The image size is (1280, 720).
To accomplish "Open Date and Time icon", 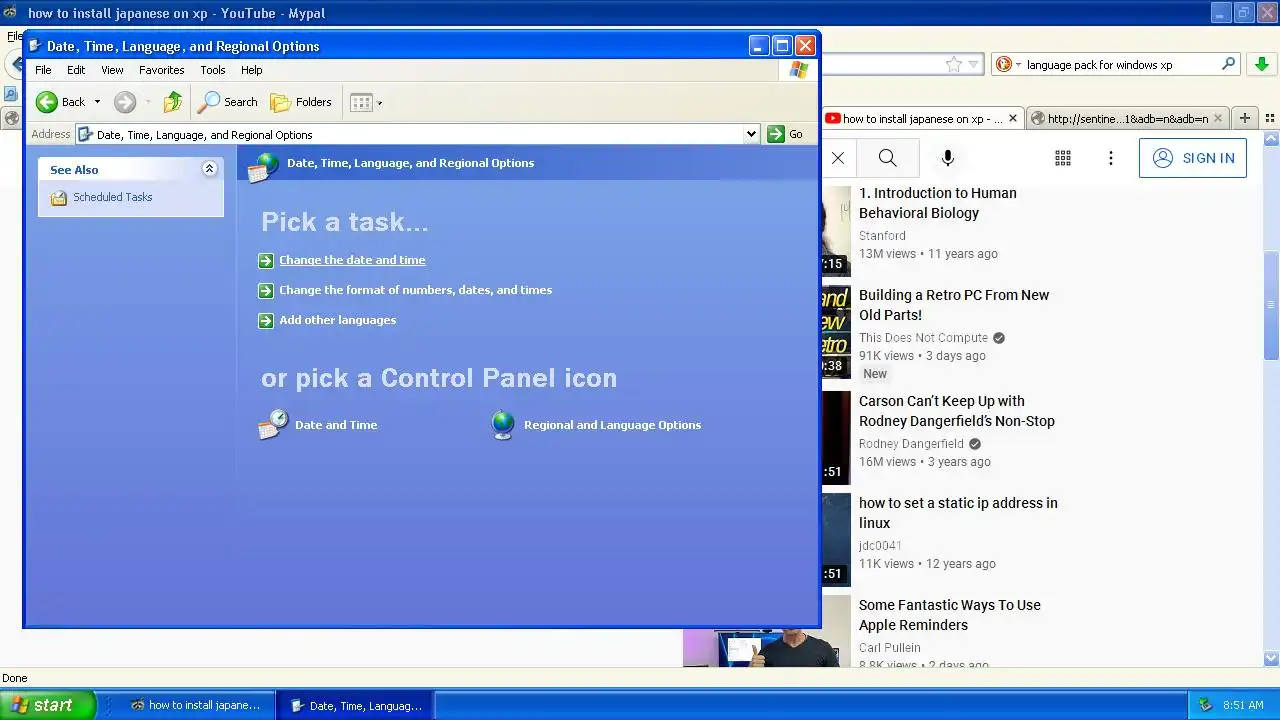I will [318, 425].
